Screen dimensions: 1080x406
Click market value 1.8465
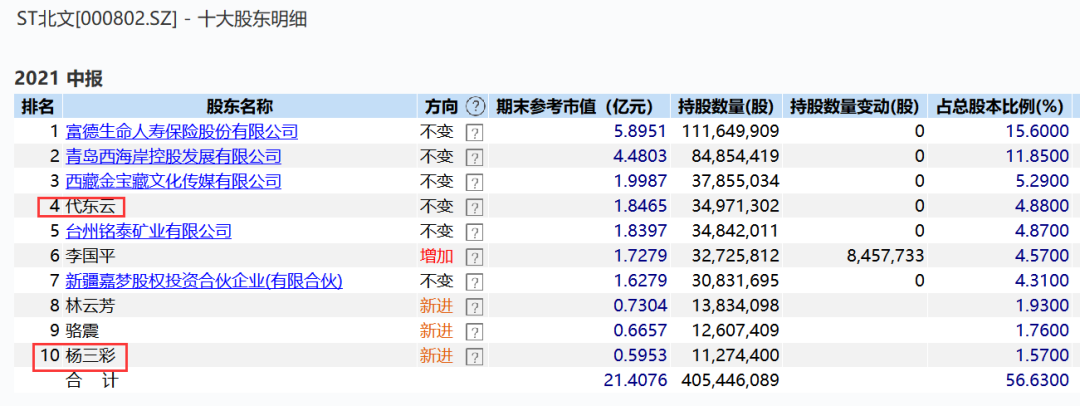641,206
